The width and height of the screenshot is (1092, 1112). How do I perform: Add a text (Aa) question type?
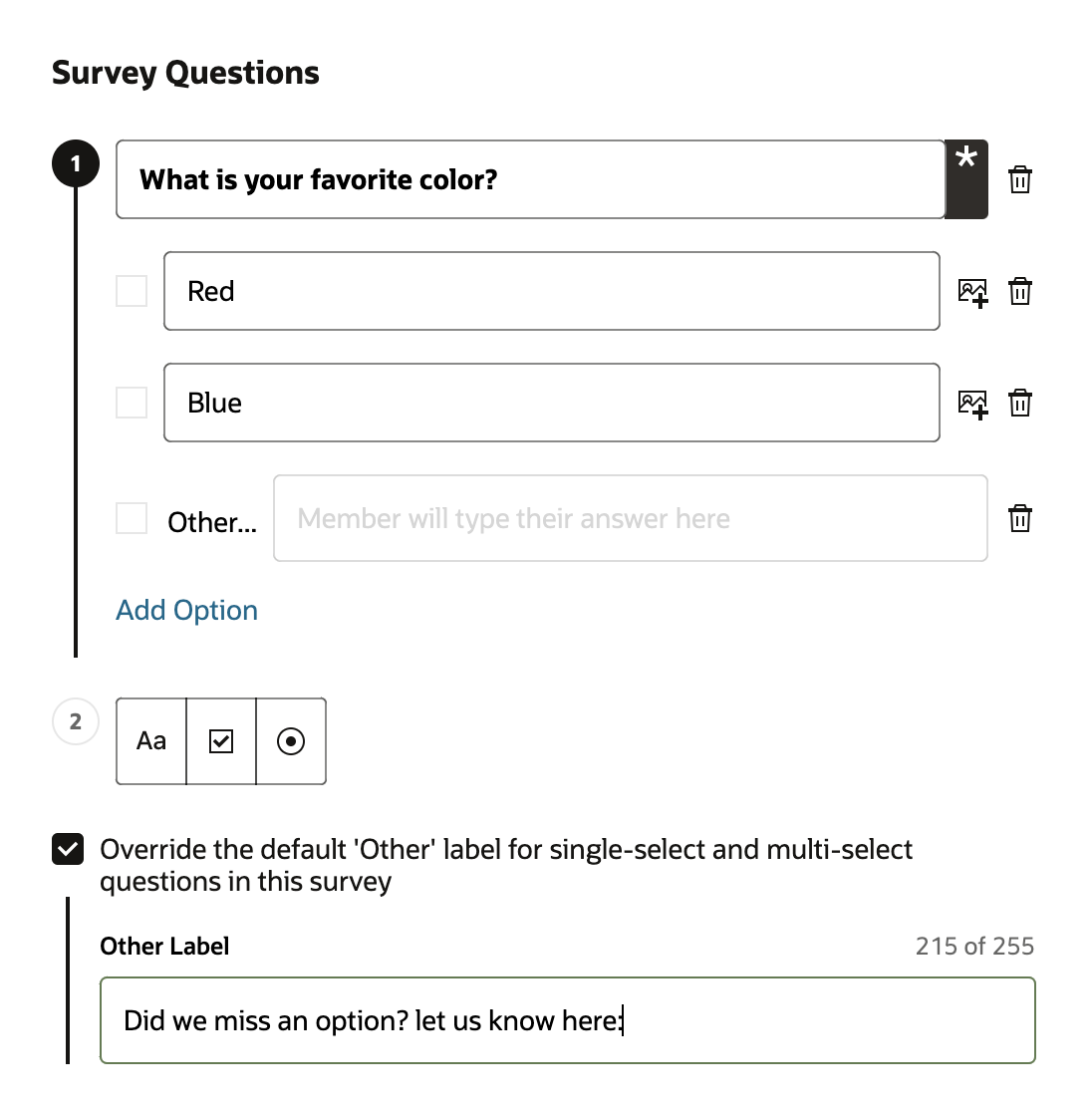point(151,741)
